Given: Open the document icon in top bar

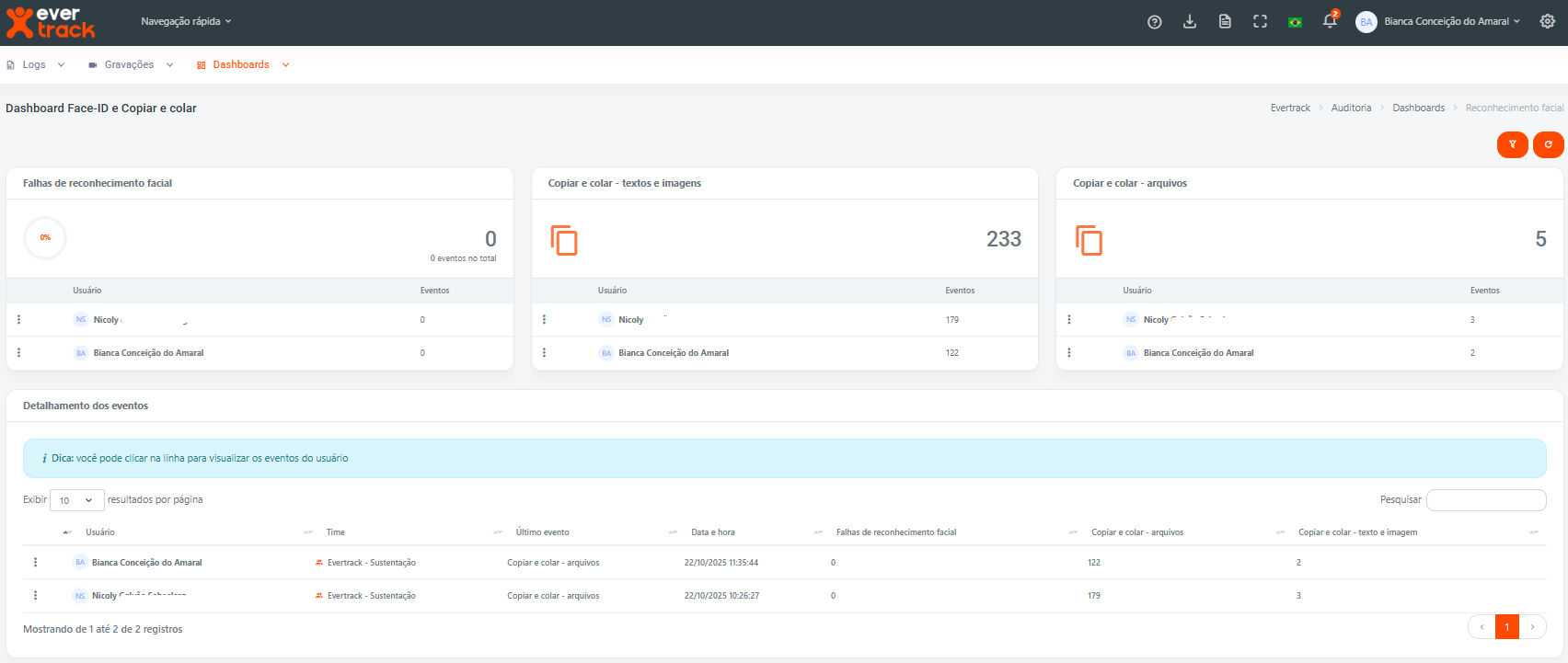Looking at the screenshot, I should coord(1225,22).
